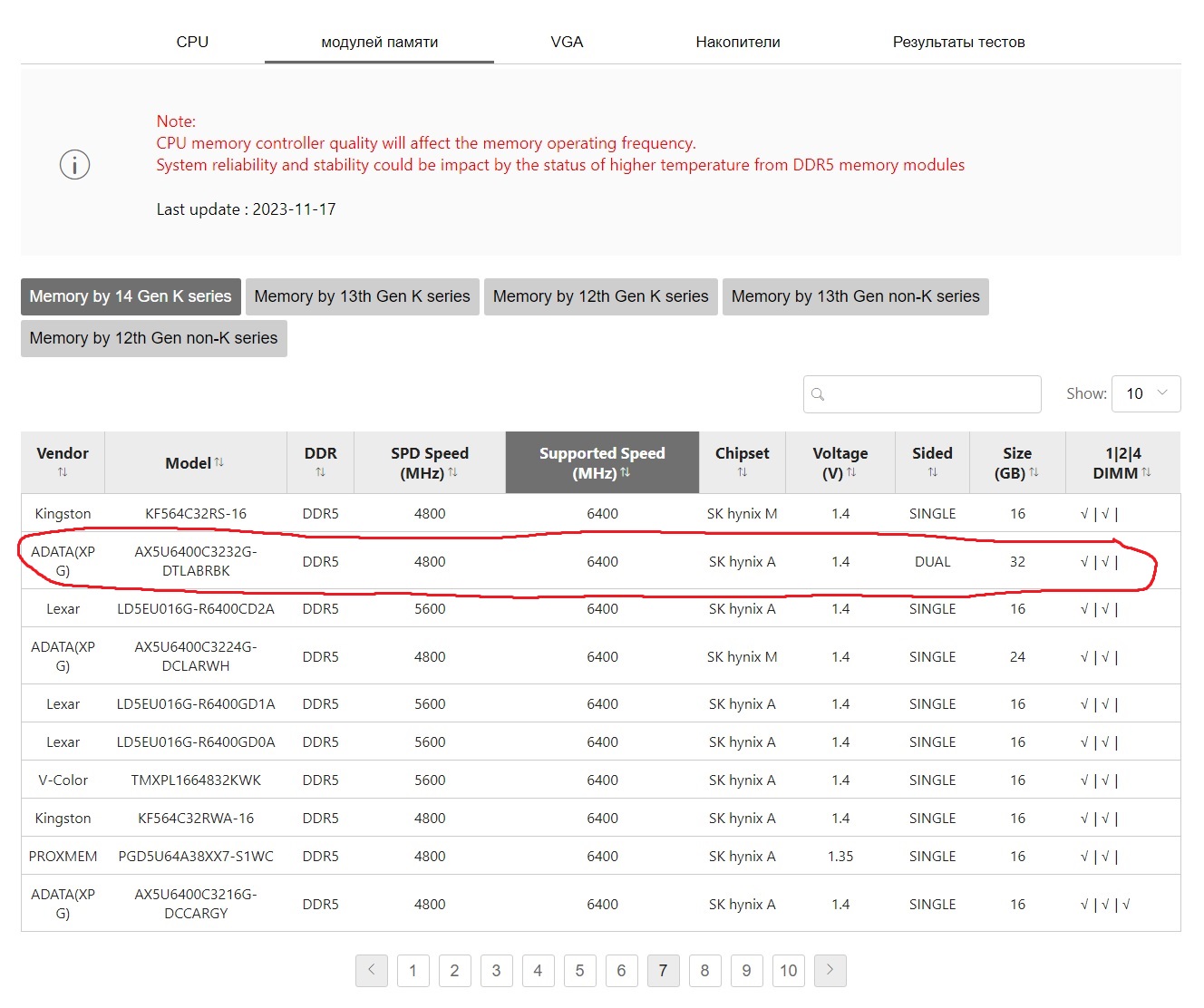The image size is (1204, 1008).
Task: Click model TMXPL1664832KWK cell
Action: point(196,780)
